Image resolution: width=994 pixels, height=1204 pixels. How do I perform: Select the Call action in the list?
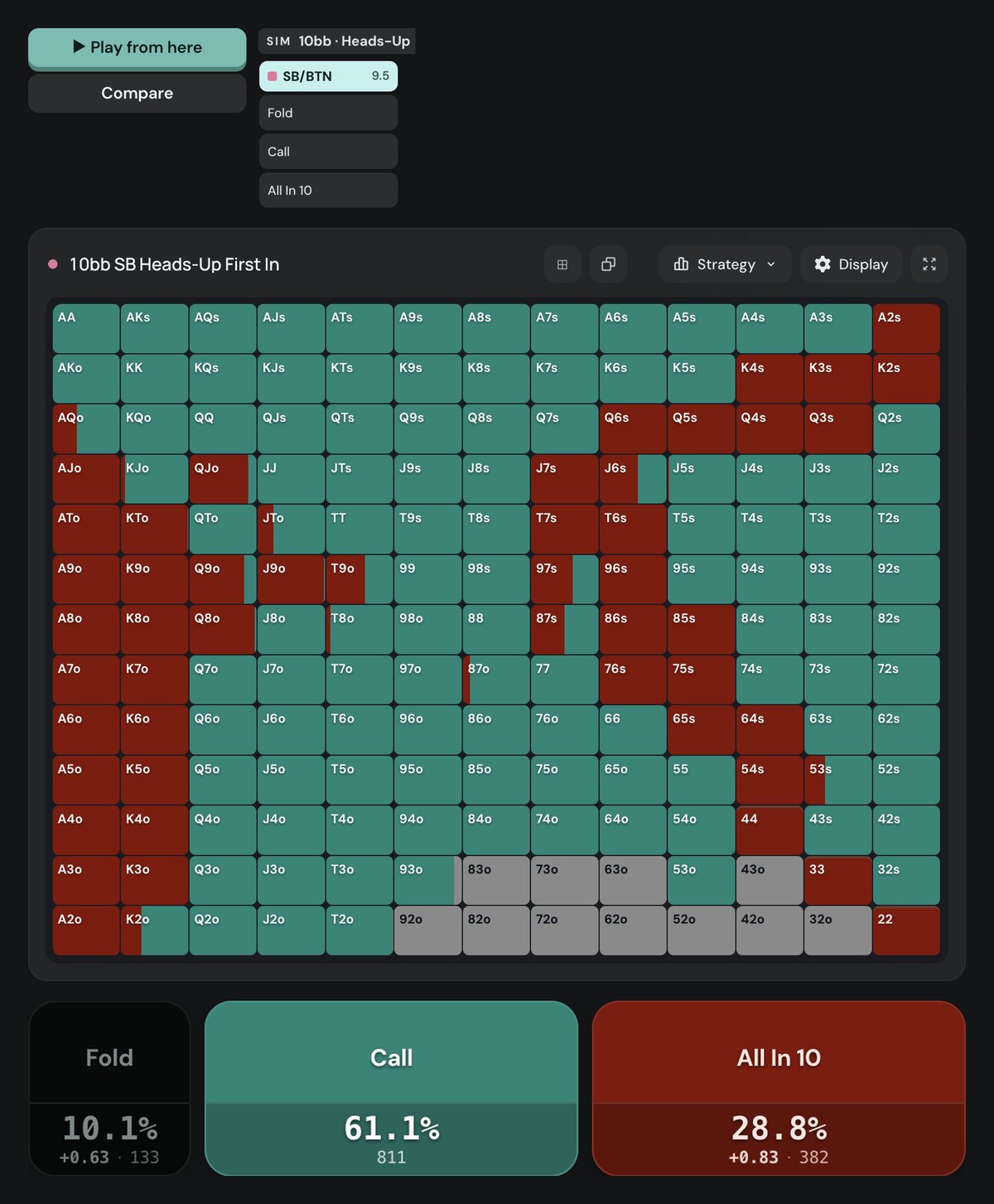[x=328, y=152]
